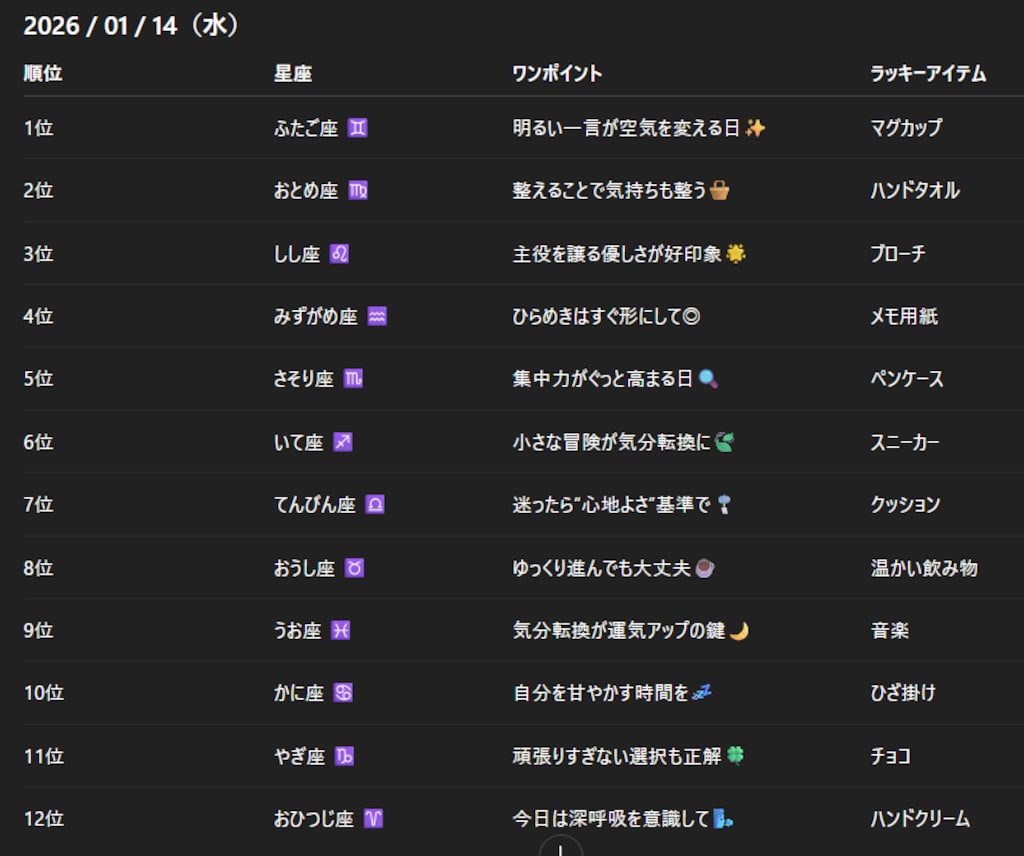
Task: Select the ラッキーアイテム column header
Action: coord(928,74)
